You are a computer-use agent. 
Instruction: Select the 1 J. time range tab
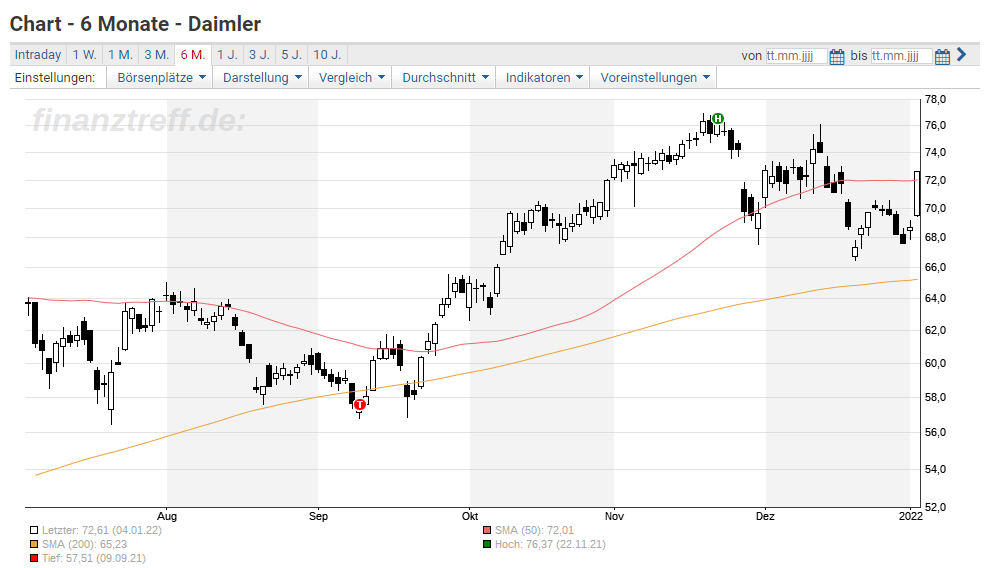pos(227,55)
